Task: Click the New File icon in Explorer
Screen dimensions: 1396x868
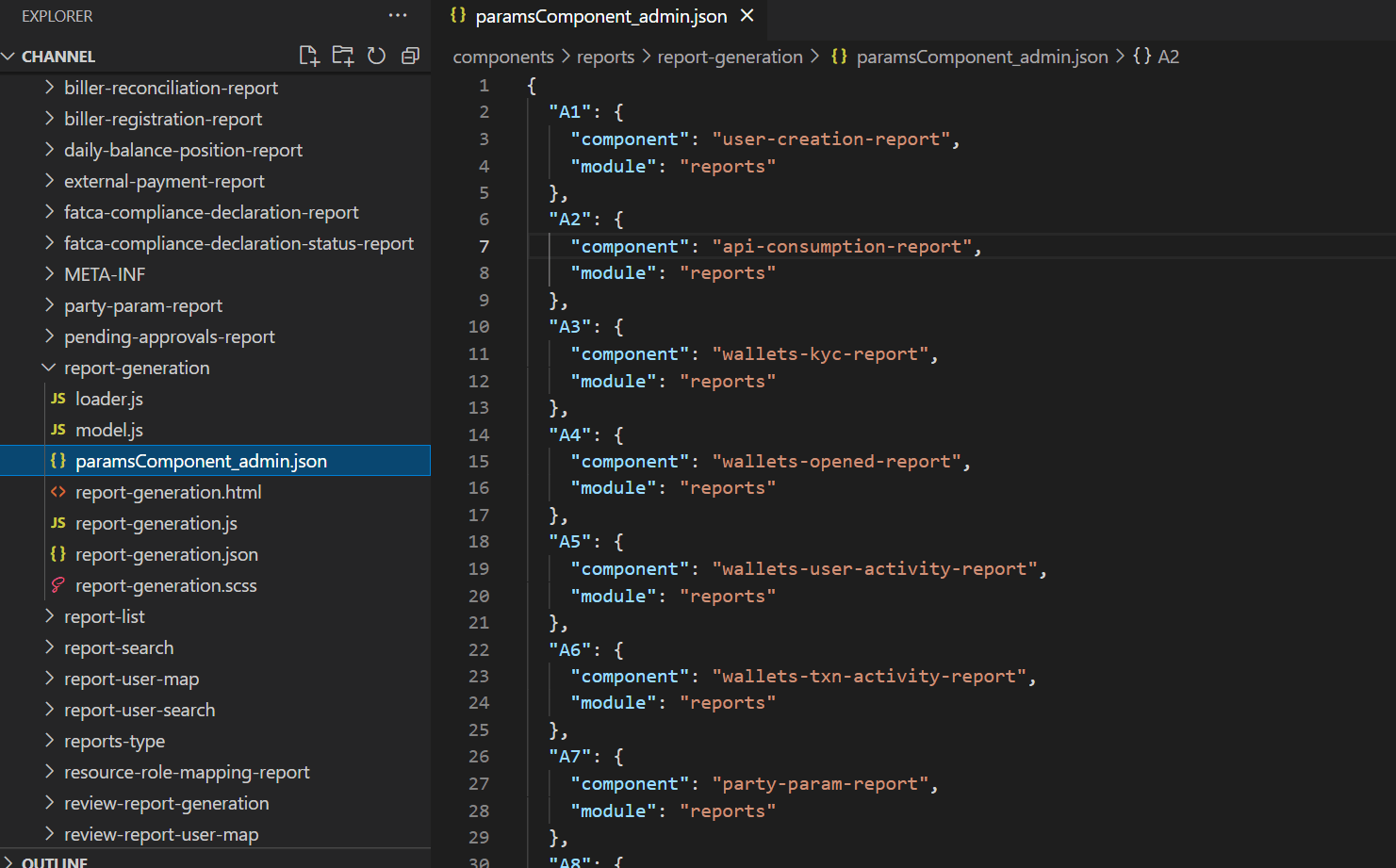Action: (309, 56)
